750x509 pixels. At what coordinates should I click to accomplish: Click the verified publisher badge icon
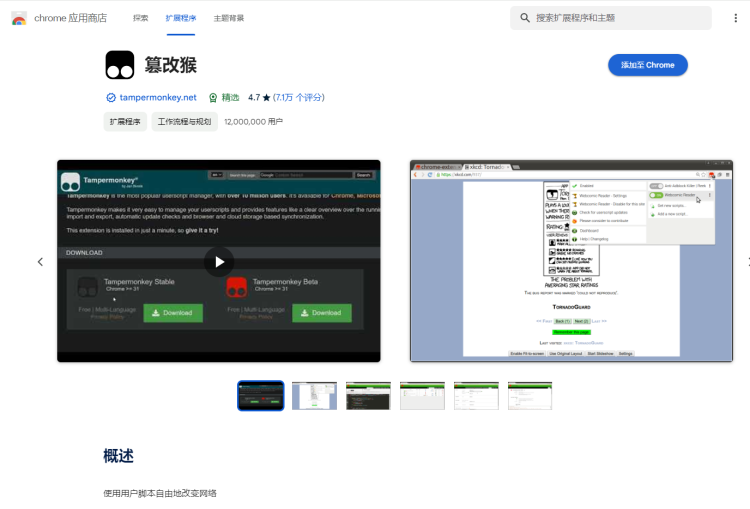[x=111, y=98]
